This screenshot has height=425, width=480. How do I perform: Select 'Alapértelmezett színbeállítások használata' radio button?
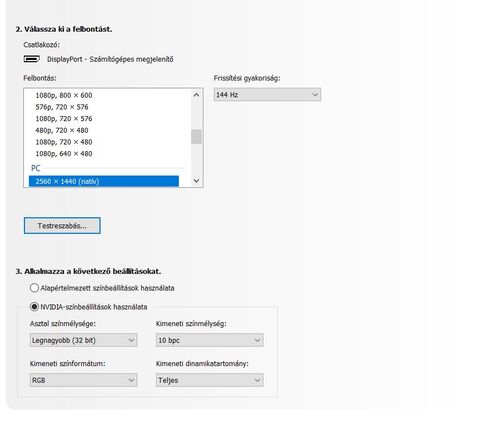34,288
